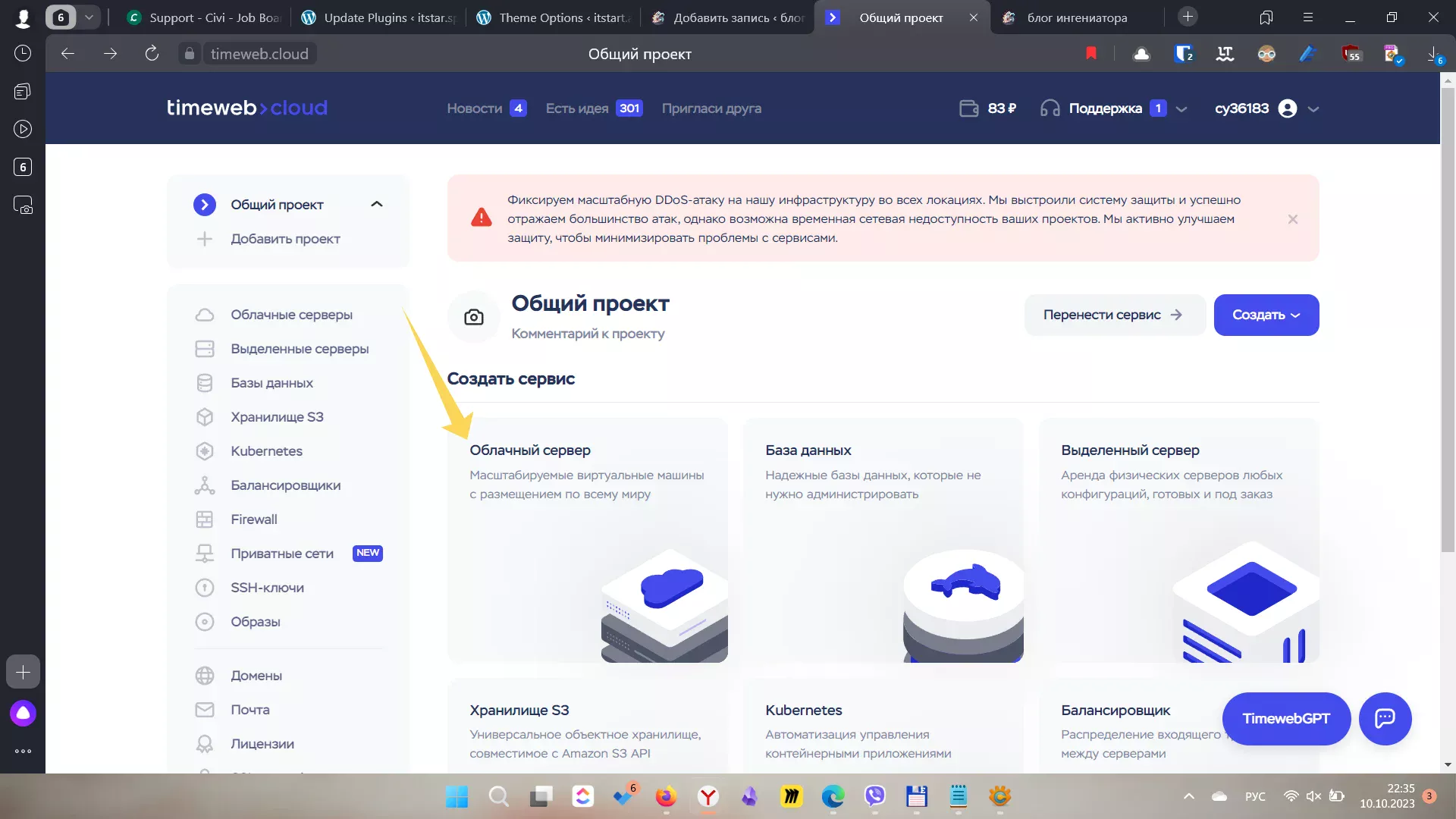Expand the Поддержка dropdown chevron
Screen dimensions: 1456x819
coord(1181,109)
